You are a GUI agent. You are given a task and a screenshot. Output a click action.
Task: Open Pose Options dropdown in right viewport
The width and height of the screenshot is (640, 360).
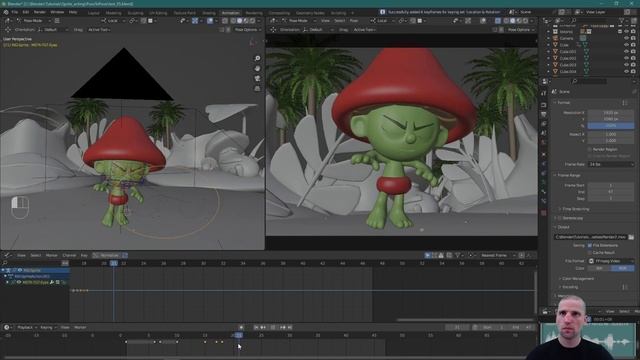(x=520, y=30)
